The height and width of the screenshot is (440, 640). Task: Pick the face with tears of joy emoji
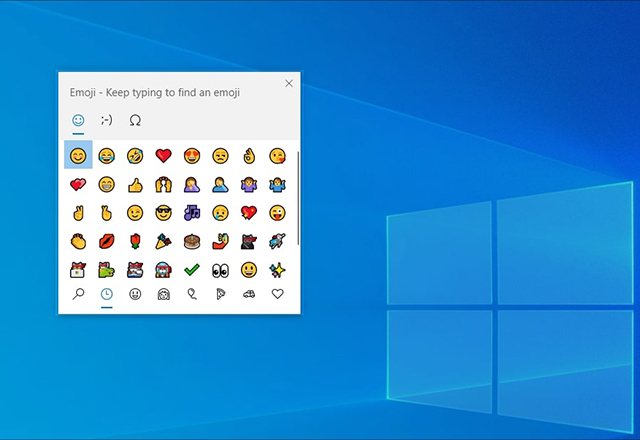coord(107,156)
